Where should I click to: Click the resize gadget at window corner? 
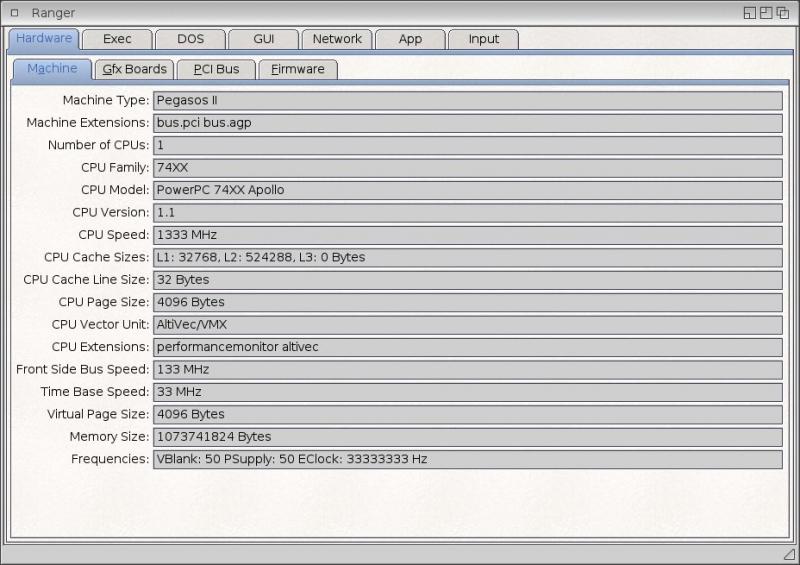[789, 554]
